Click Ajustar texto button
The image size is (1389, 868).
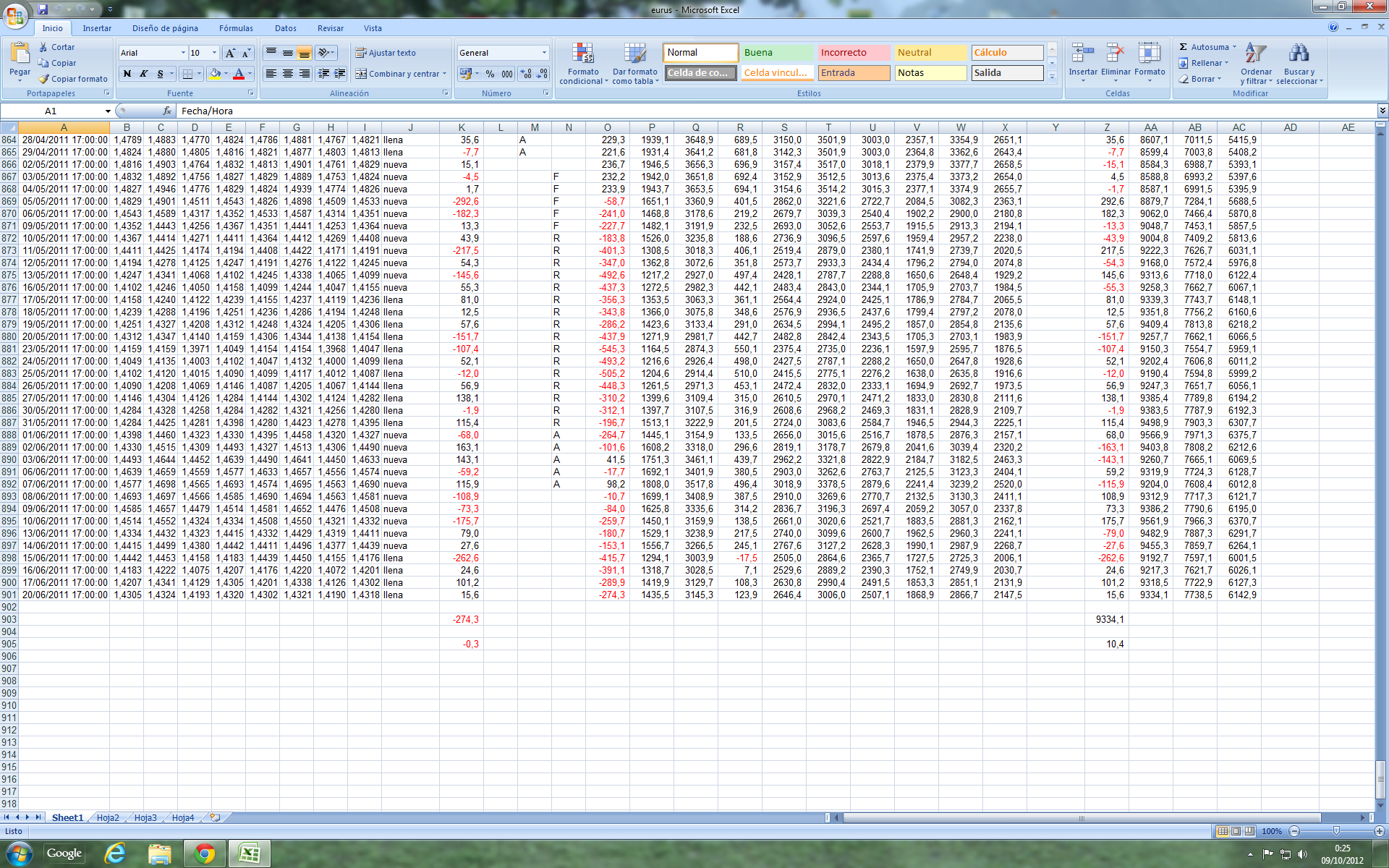click(x=385, y=53)
